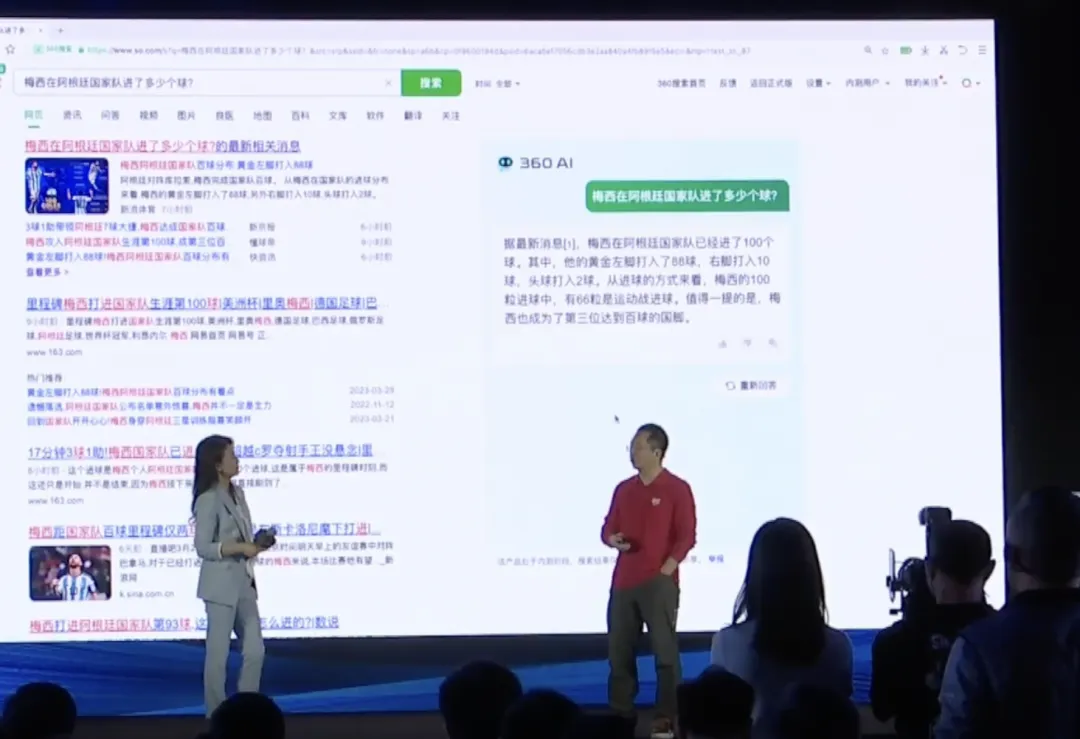Click the Messi news thumbnail image at top
This screenshot has width=1080, height=739.
pos(67,185)
